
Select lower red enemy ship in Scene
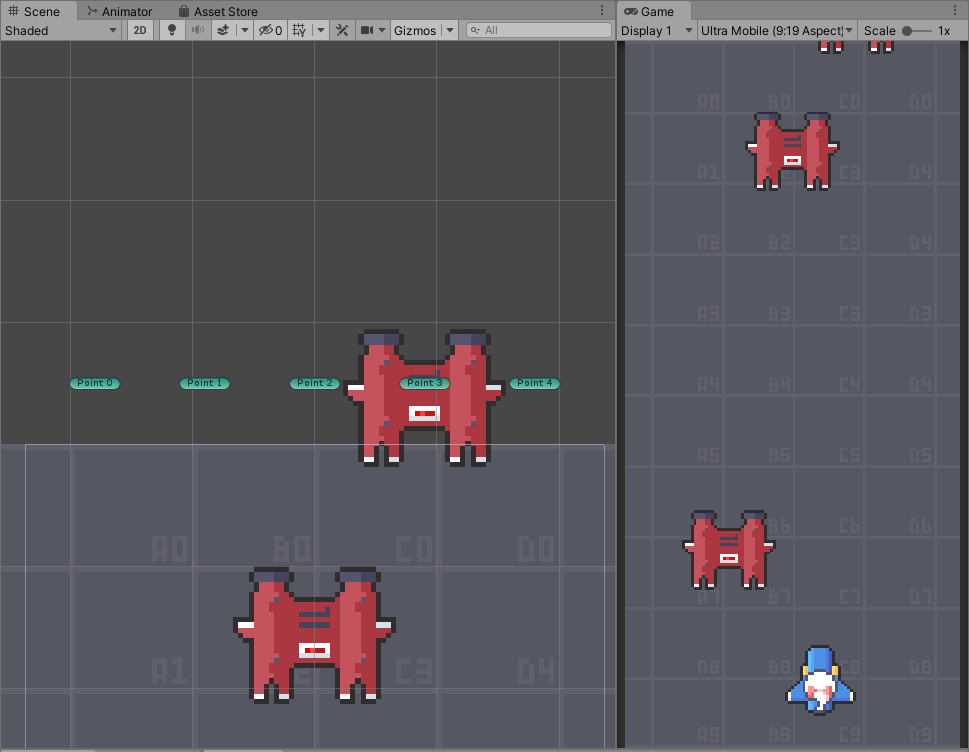[x=315, y=635]
